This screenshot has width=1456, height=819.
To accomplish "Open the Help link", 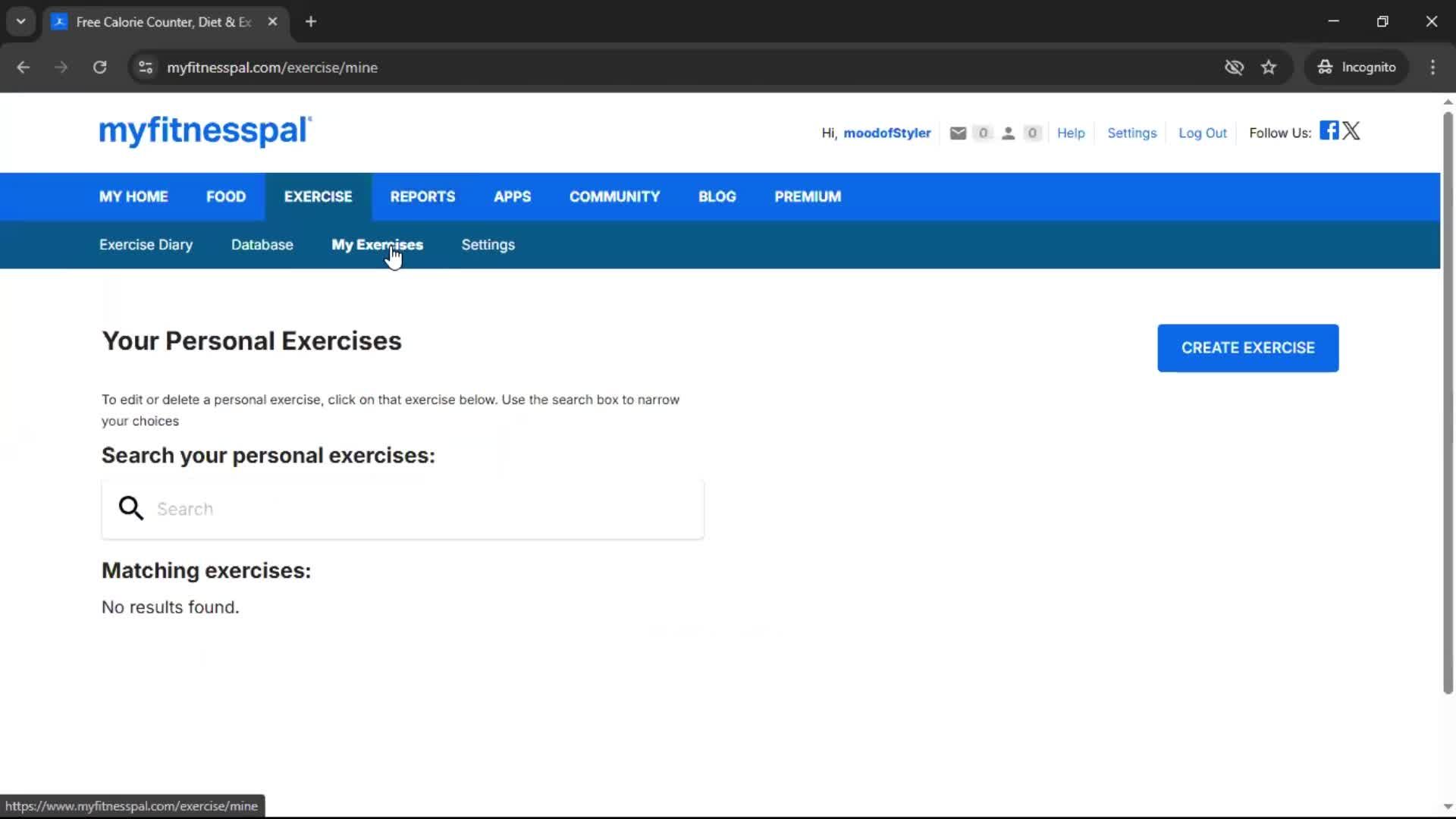I will tap(1071, 133).
